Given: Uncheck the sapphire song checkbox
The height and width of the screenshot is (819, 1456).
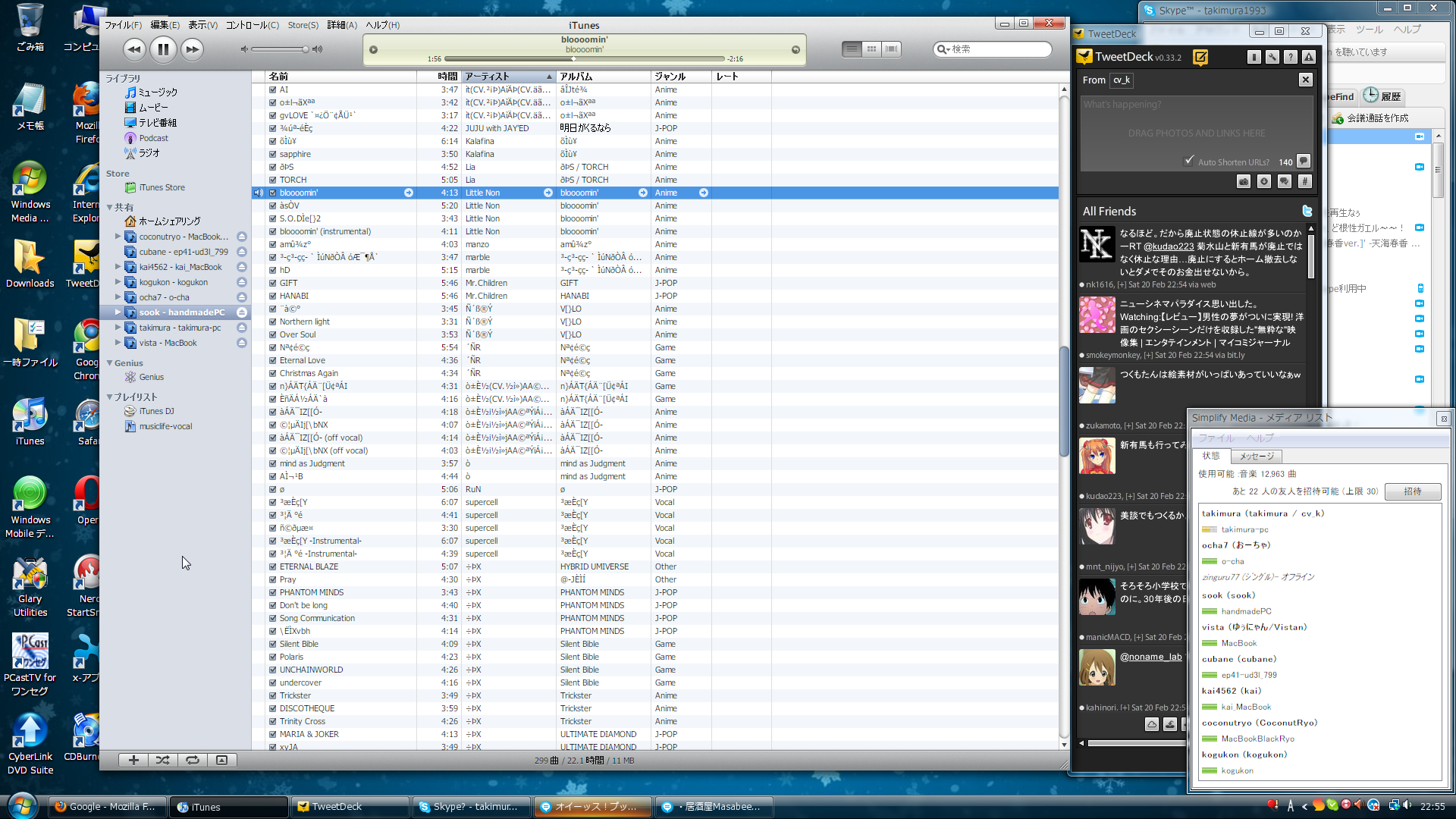Looking at the screenshot, I should [x=273, y=154].
